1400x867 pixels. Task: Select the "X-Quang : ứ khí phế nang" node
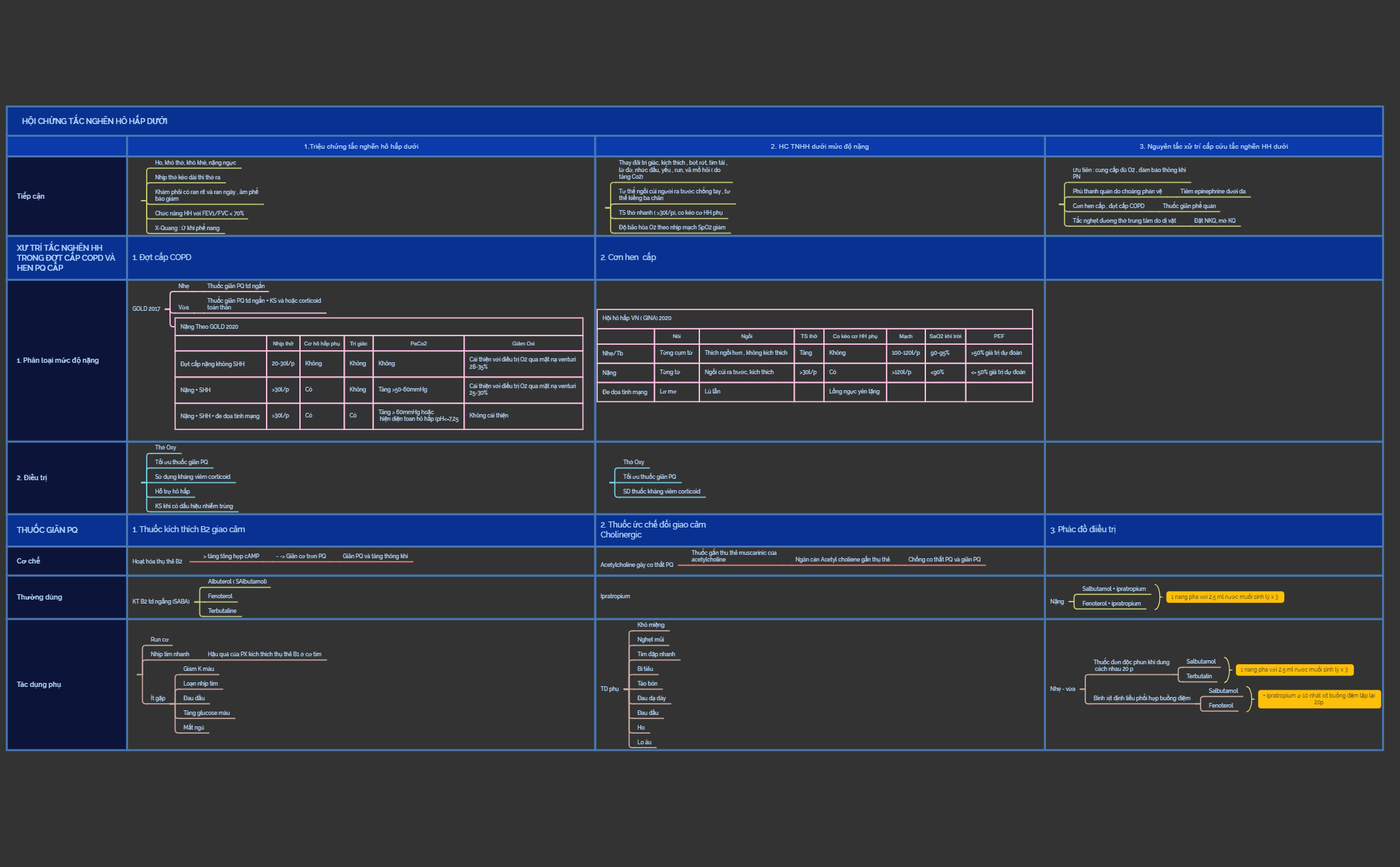coord(187,227)
